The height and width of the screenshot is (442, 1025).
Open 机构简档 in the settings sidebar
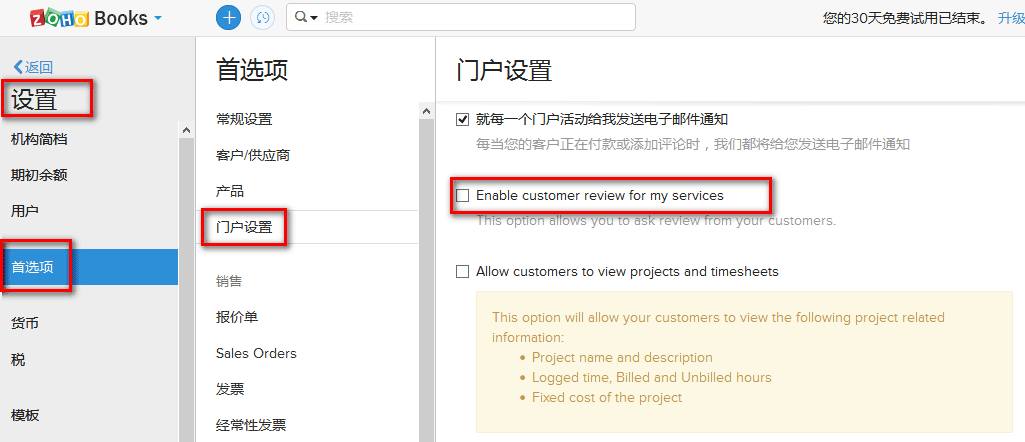39,139
